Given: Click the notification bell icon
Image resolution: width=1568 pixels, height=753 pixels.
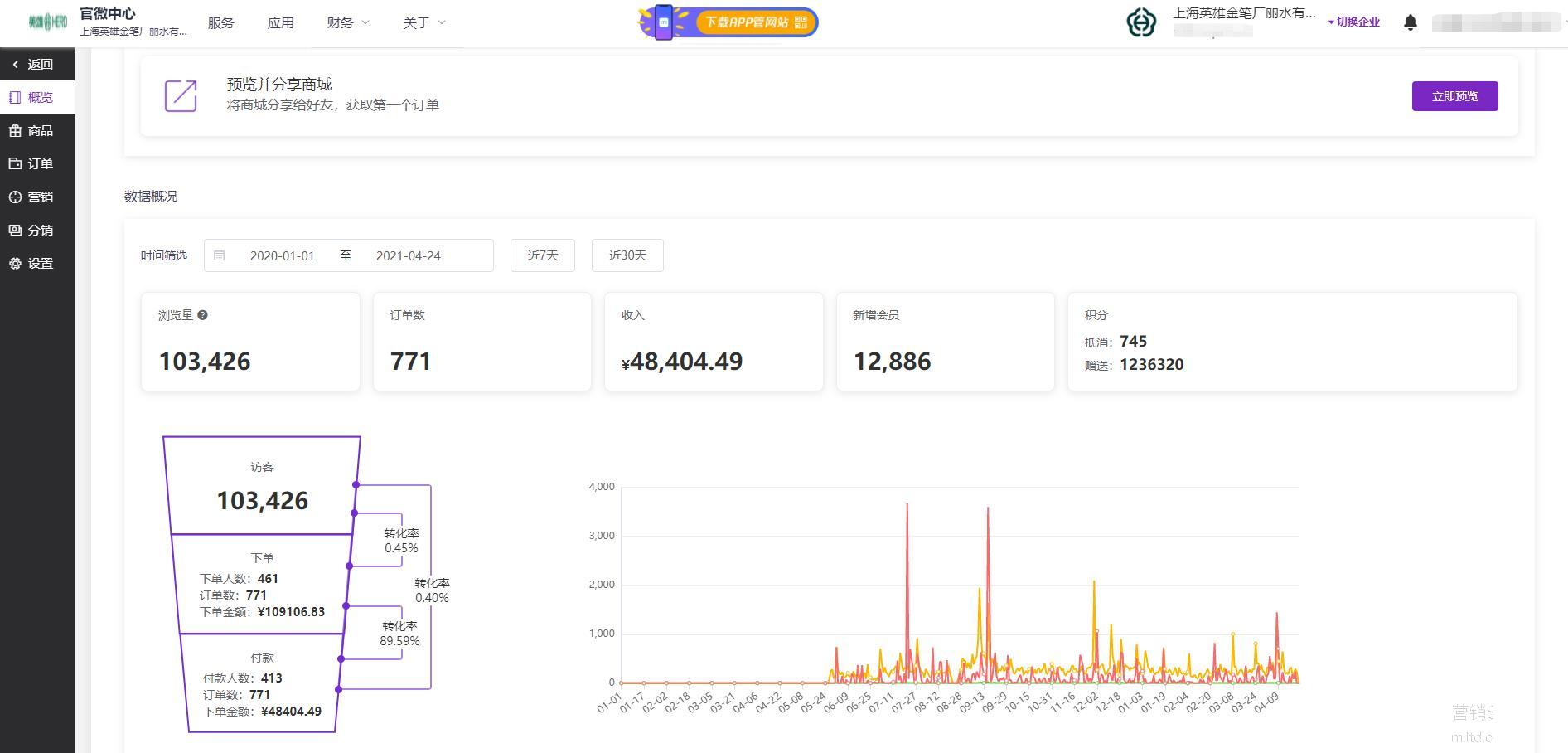Looking at the screenshot, I should (1410, 22).
